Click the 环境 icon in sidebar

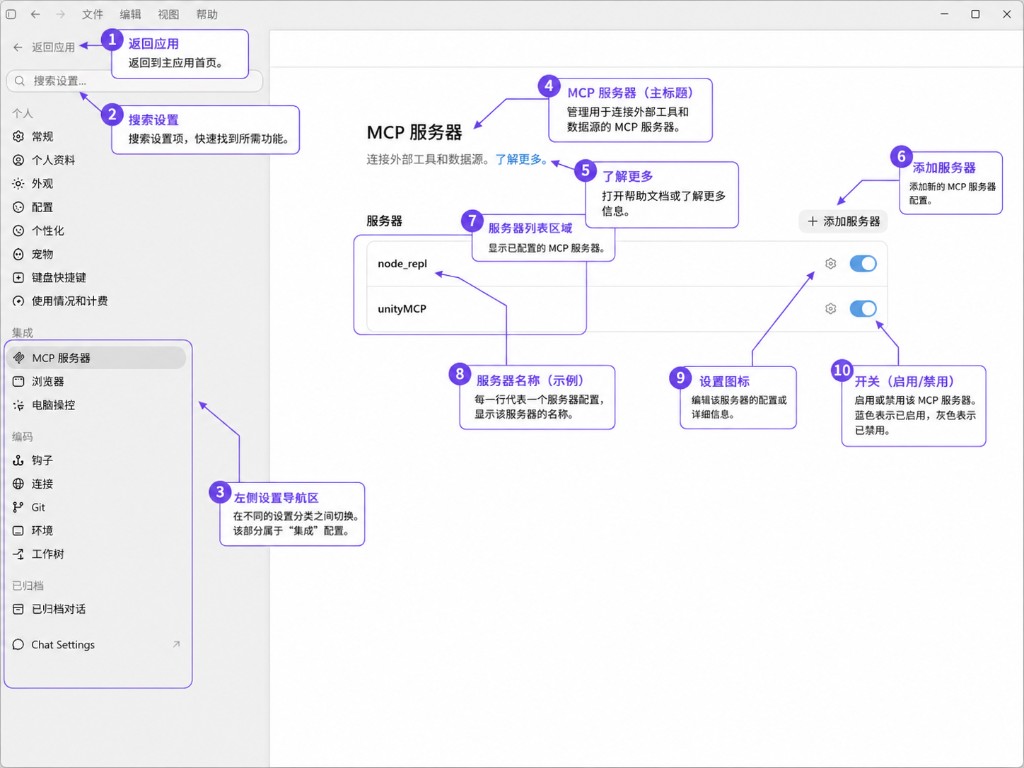pos(18,531)
